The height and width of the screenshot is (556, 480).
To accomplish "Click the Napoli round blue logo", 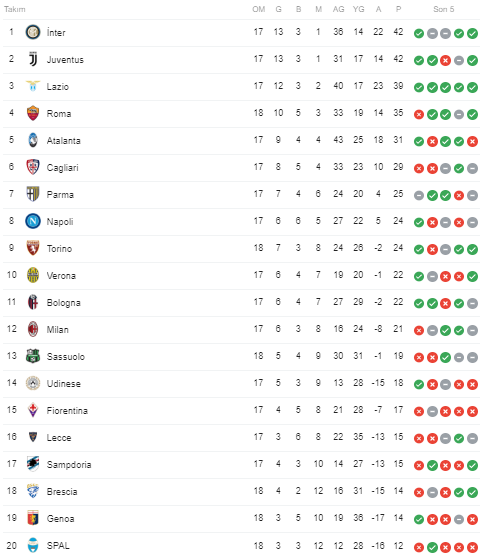I will (33, 221).
